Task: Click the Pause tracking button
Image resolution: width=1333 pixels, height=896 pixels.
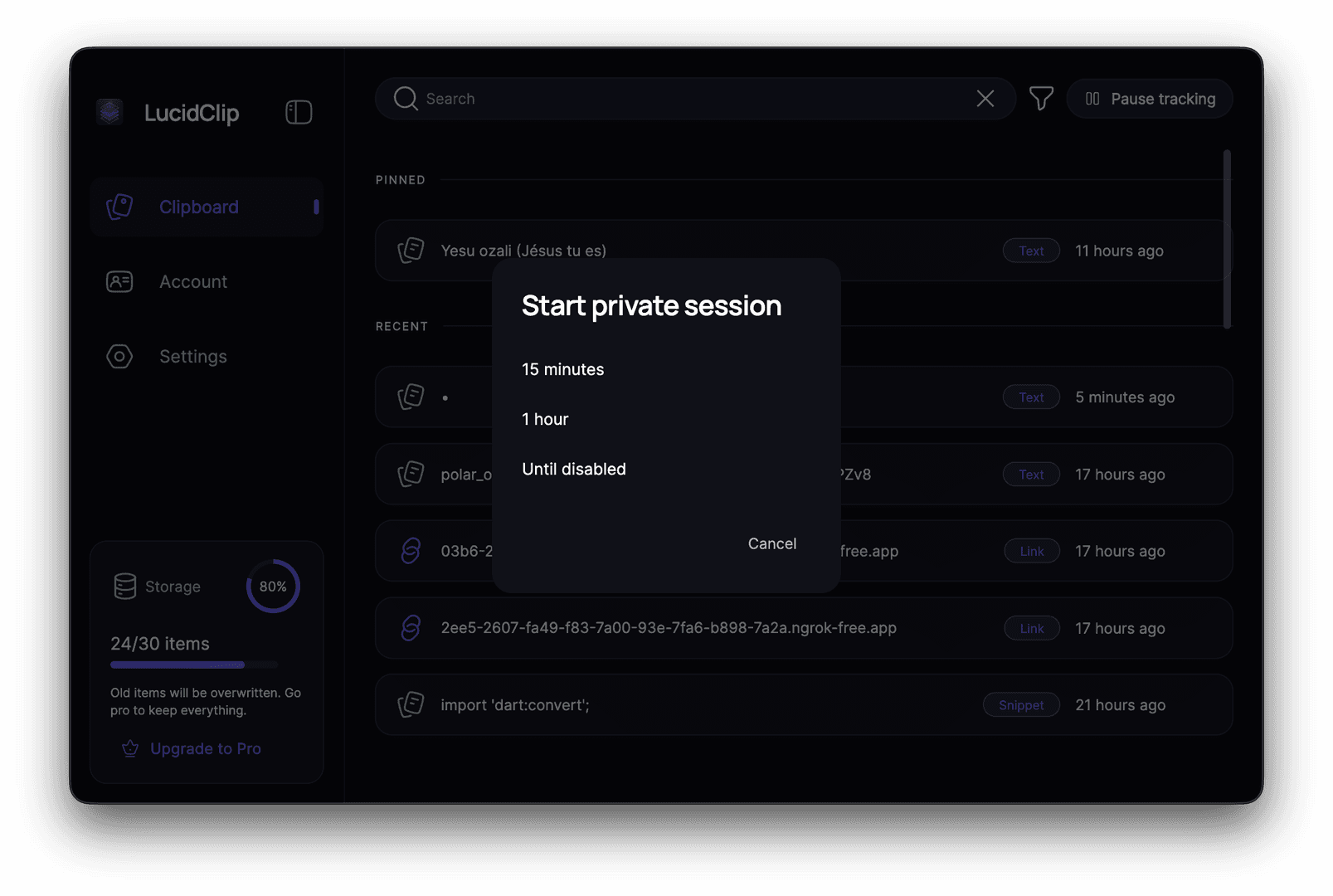Action: [1150, 98]
